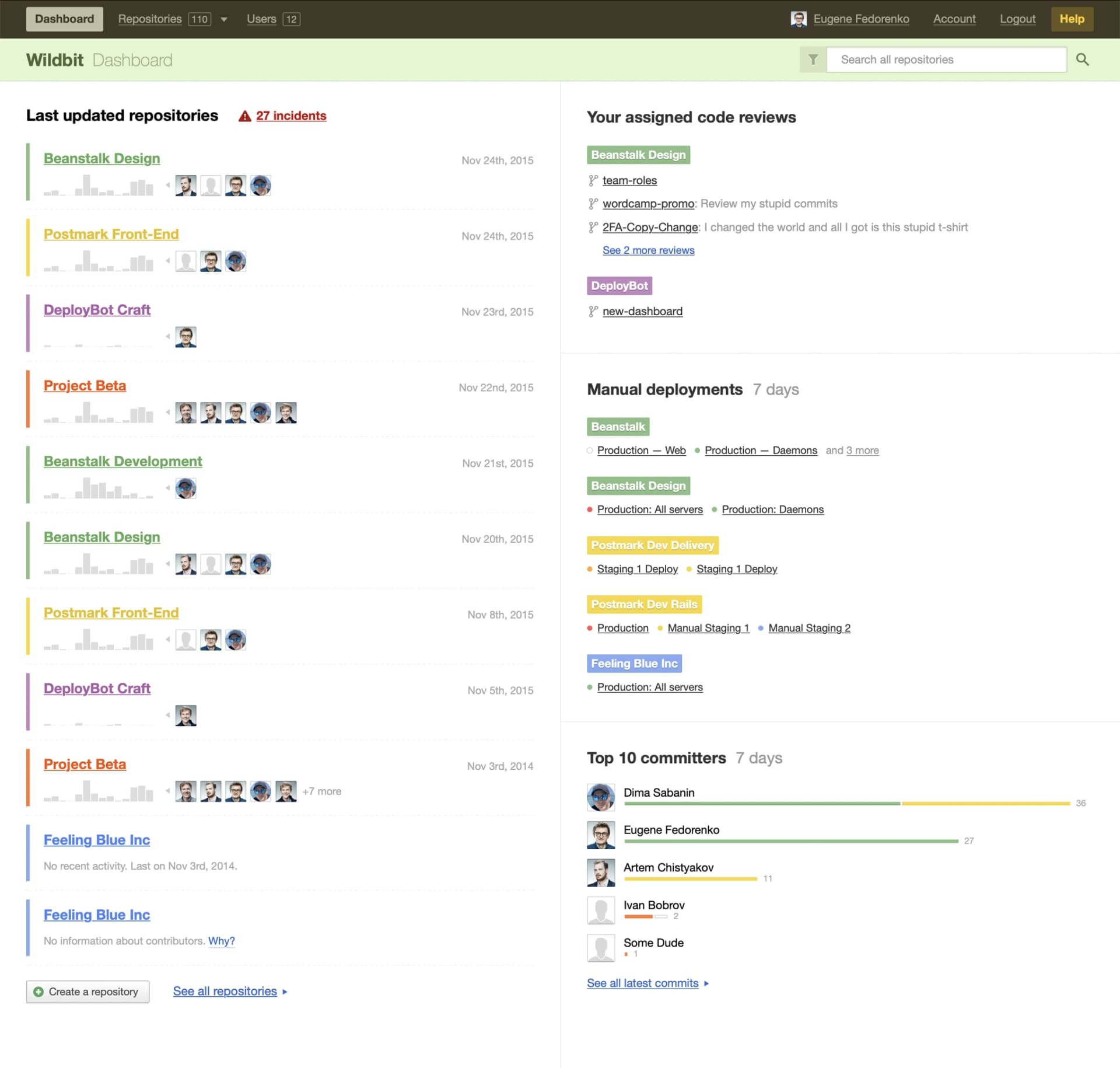Image resolution: width=1120 pixels, height=1068 pixels.
Task: Click the search magnifier icon
Action: coord(1082,60)
